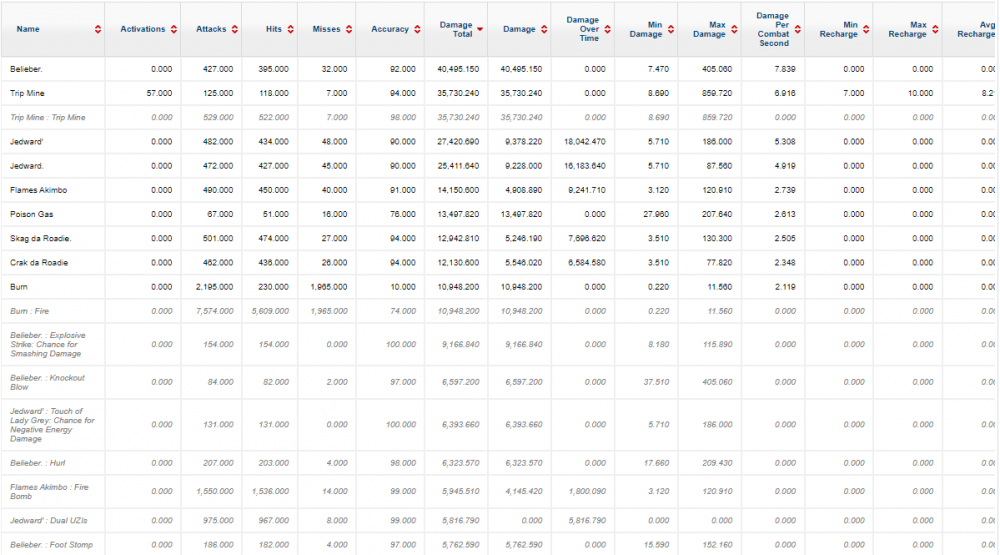Click the Poison Gas row name

click(x=30, y=214)
